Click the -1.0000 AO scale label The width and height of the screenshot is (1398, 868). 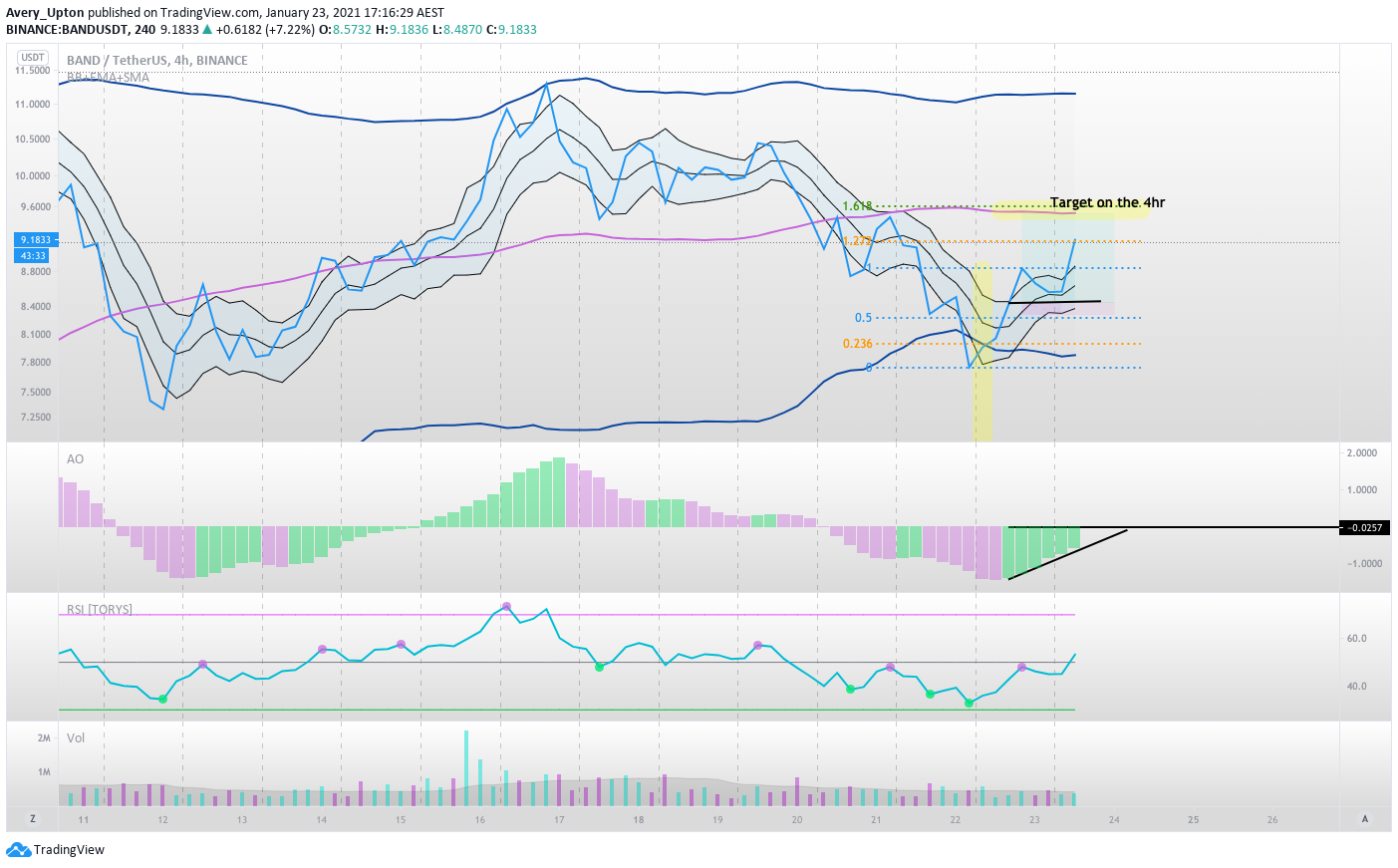click(x=1362, y=563)
